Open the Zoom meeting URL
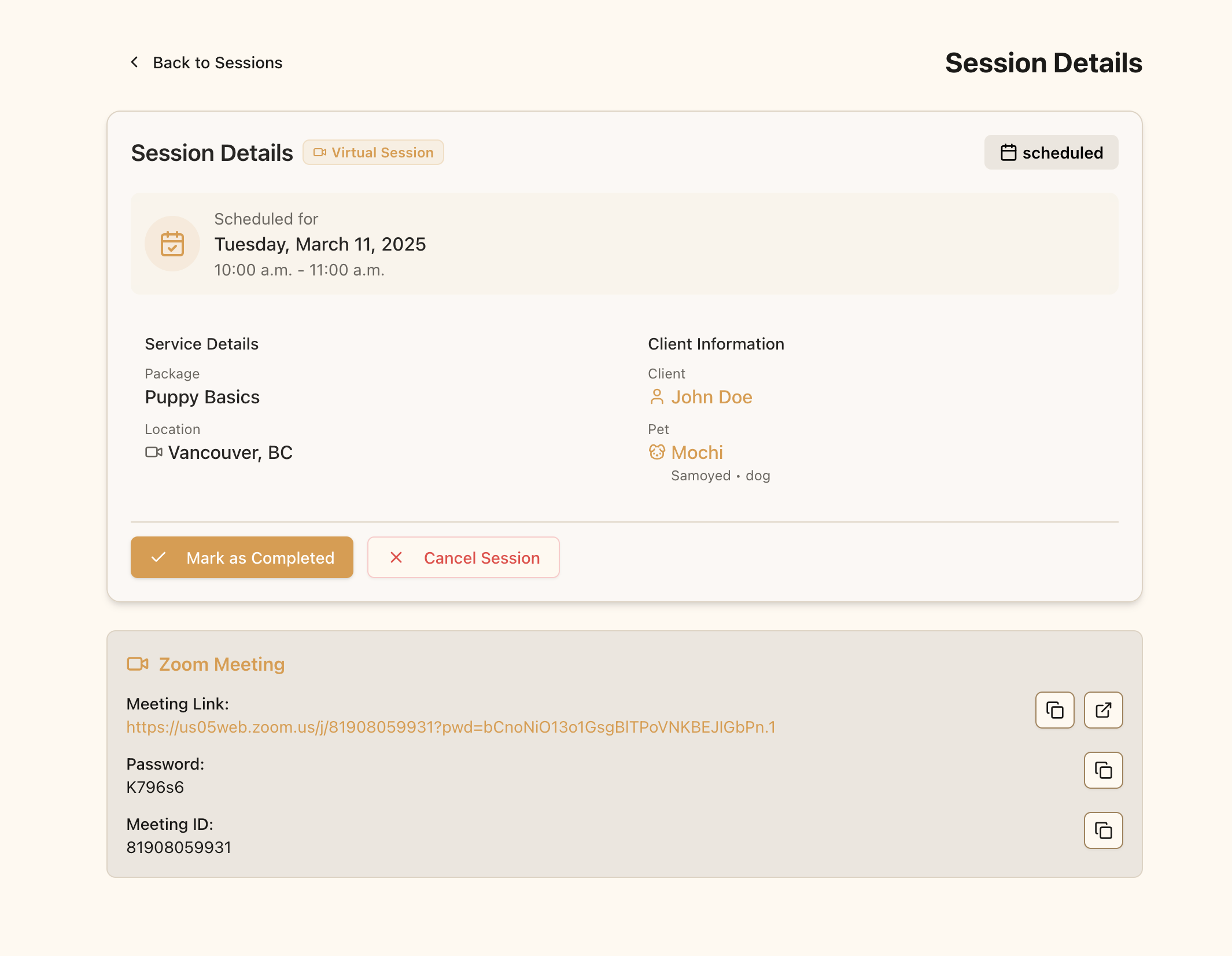The width and height of the screenshot is (1232, 956). coord(451,727)
